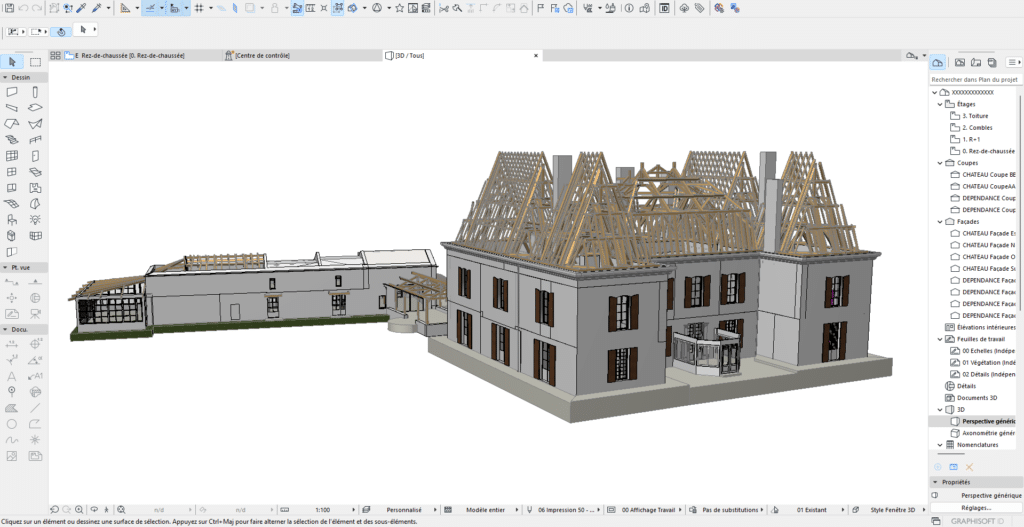The width and height of the screenshot is (1024, 527).
Task: Click the element information (i) icon
Action: pyautogui.click(x=629, y=8)
